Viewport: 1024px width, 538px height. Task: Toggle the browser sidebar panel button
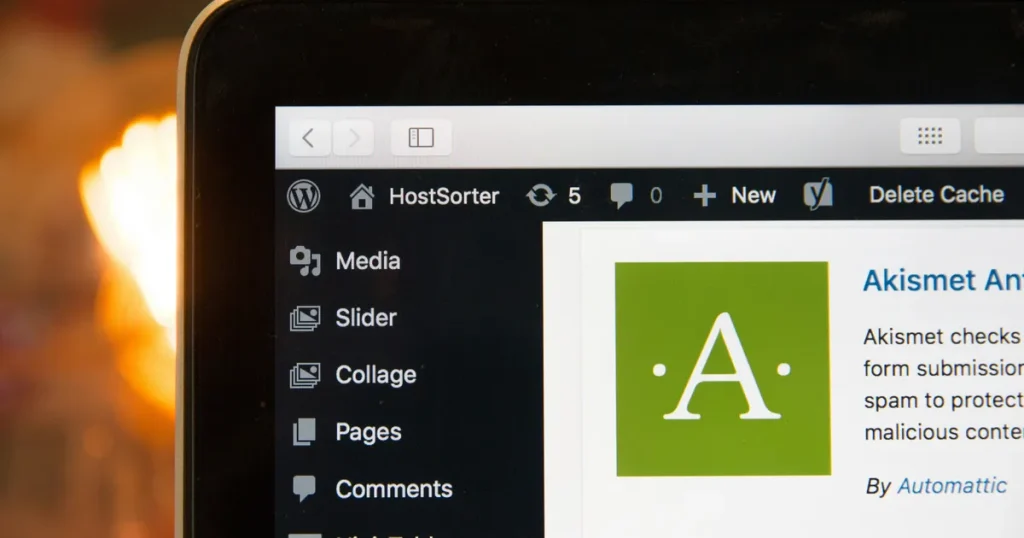pyautogui.click(x=421, y=138)
